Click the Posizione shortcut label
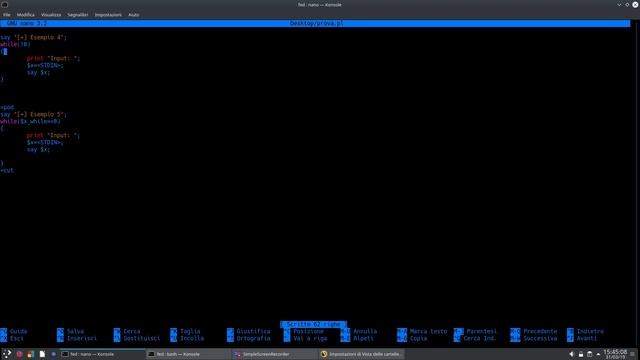This screenshot has height=360, width=640. 309,331
